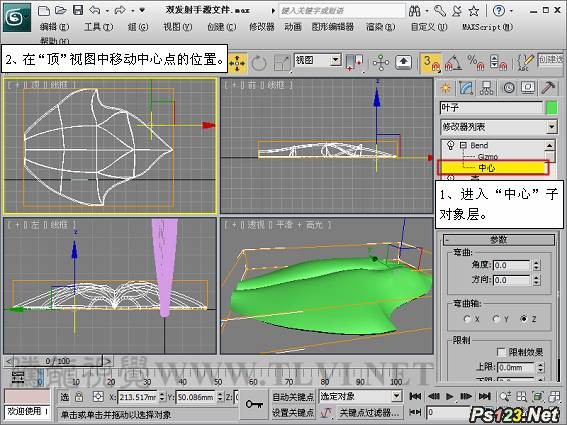Click the green object color swatch
This screenshot has height=425, width=567.
click(x=552, y=108)
